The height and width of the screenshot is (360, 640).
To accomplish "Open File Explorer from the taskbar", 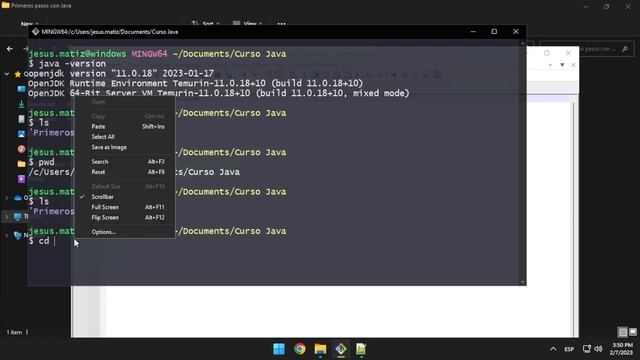I will tap(320, 349).
